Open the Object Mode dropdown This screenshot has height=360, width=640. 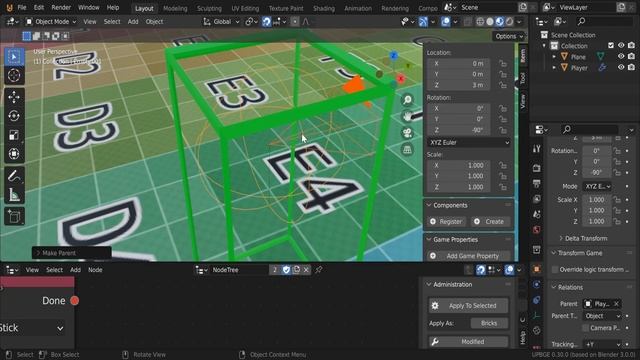[x=51, y=22]
